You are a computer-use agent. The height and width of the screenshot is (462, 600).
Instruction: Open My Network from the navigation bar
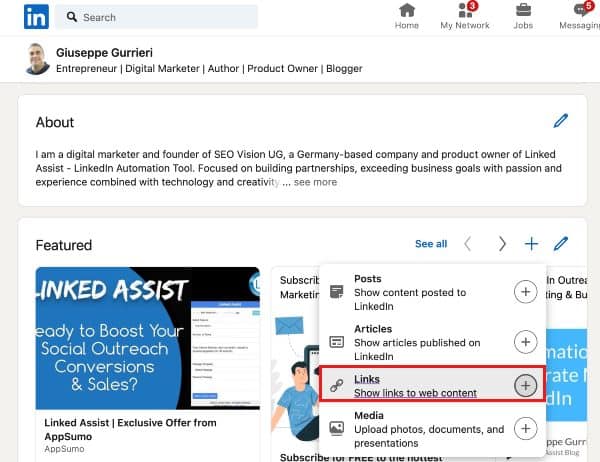tap(465, 16)
